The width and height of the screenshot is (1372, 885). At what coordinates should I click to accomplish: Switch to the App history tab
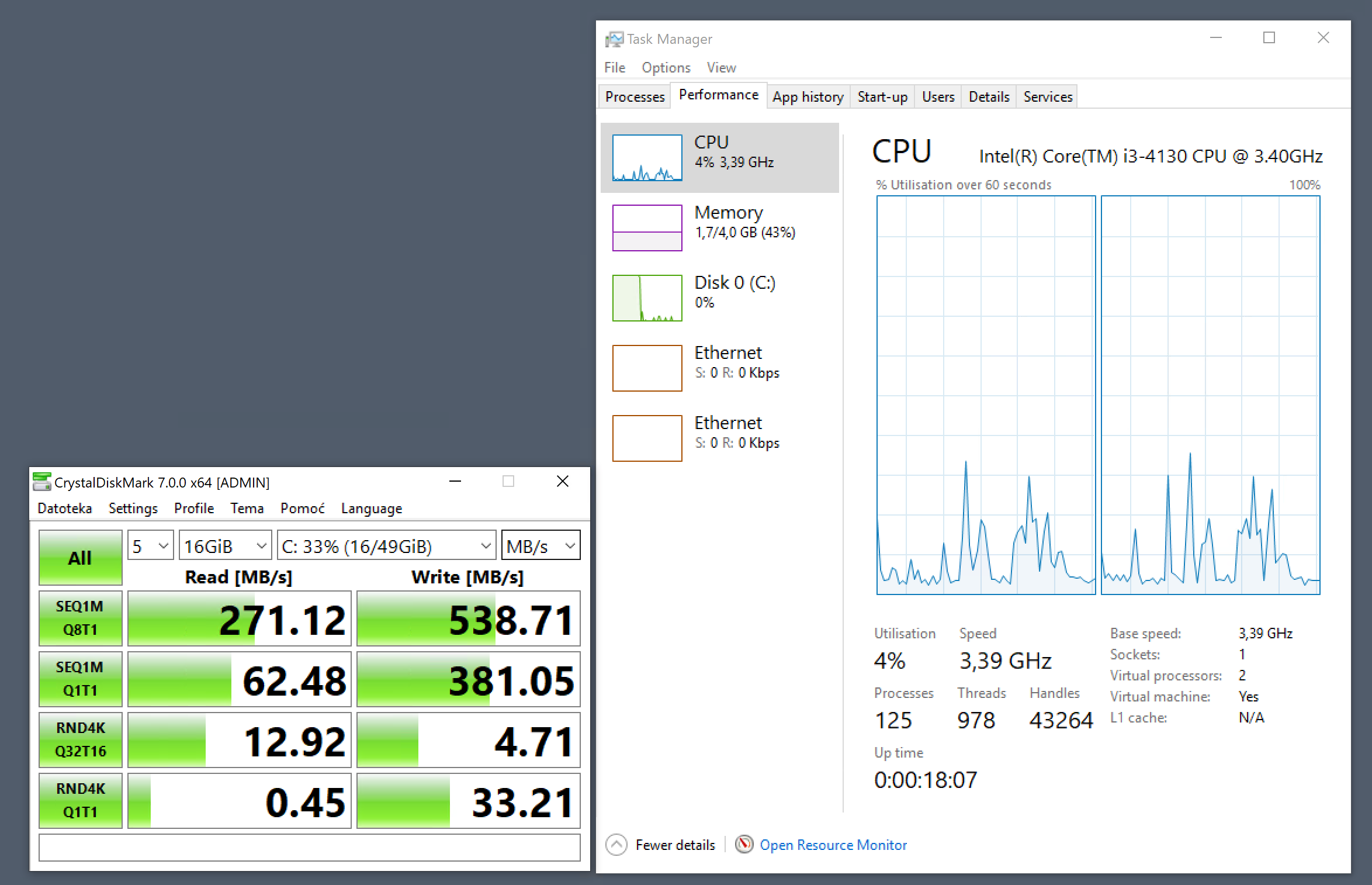808,96
